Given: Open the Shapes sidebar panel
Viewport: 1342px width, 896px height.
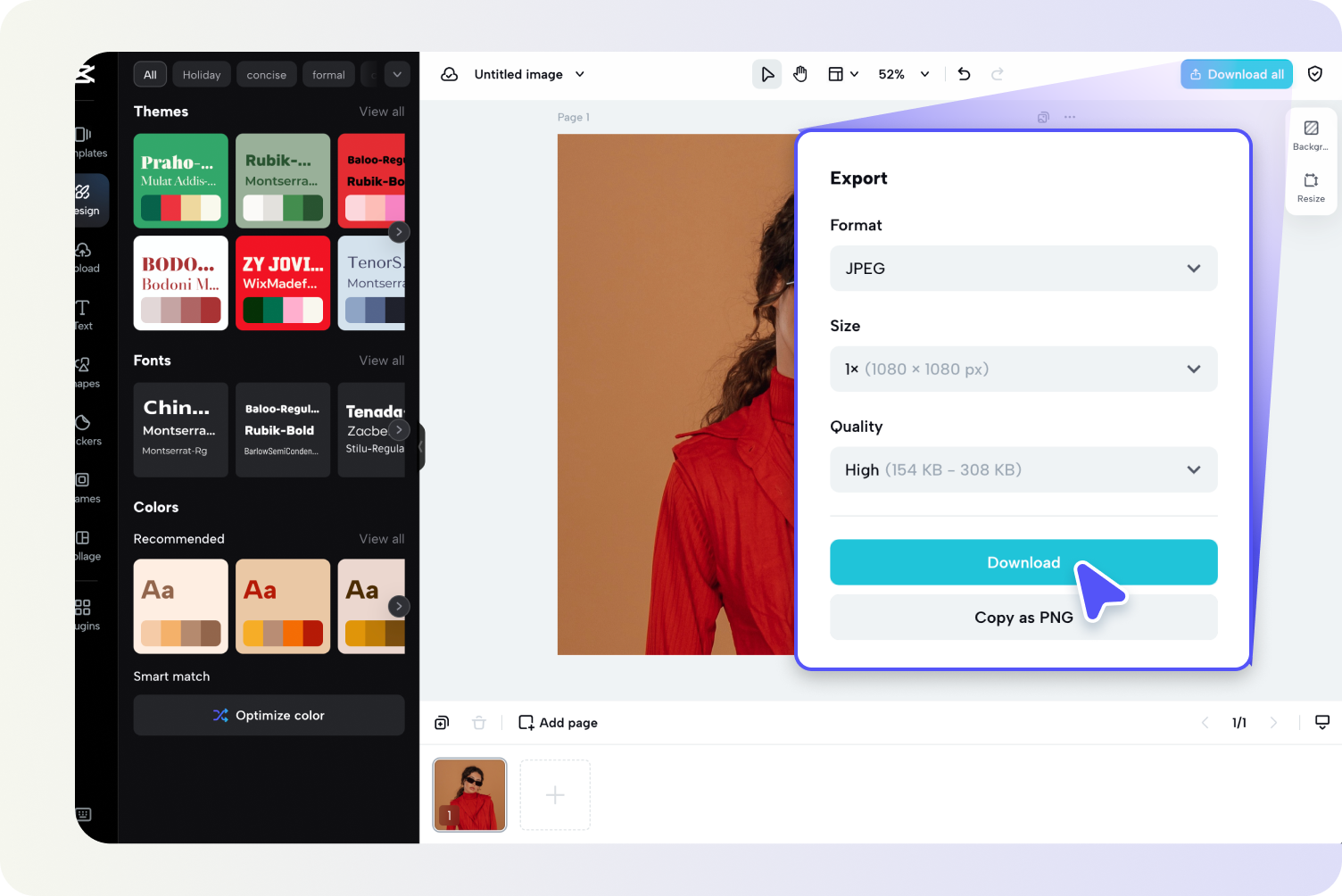Looking at the screenshot, I should (87, 372).
